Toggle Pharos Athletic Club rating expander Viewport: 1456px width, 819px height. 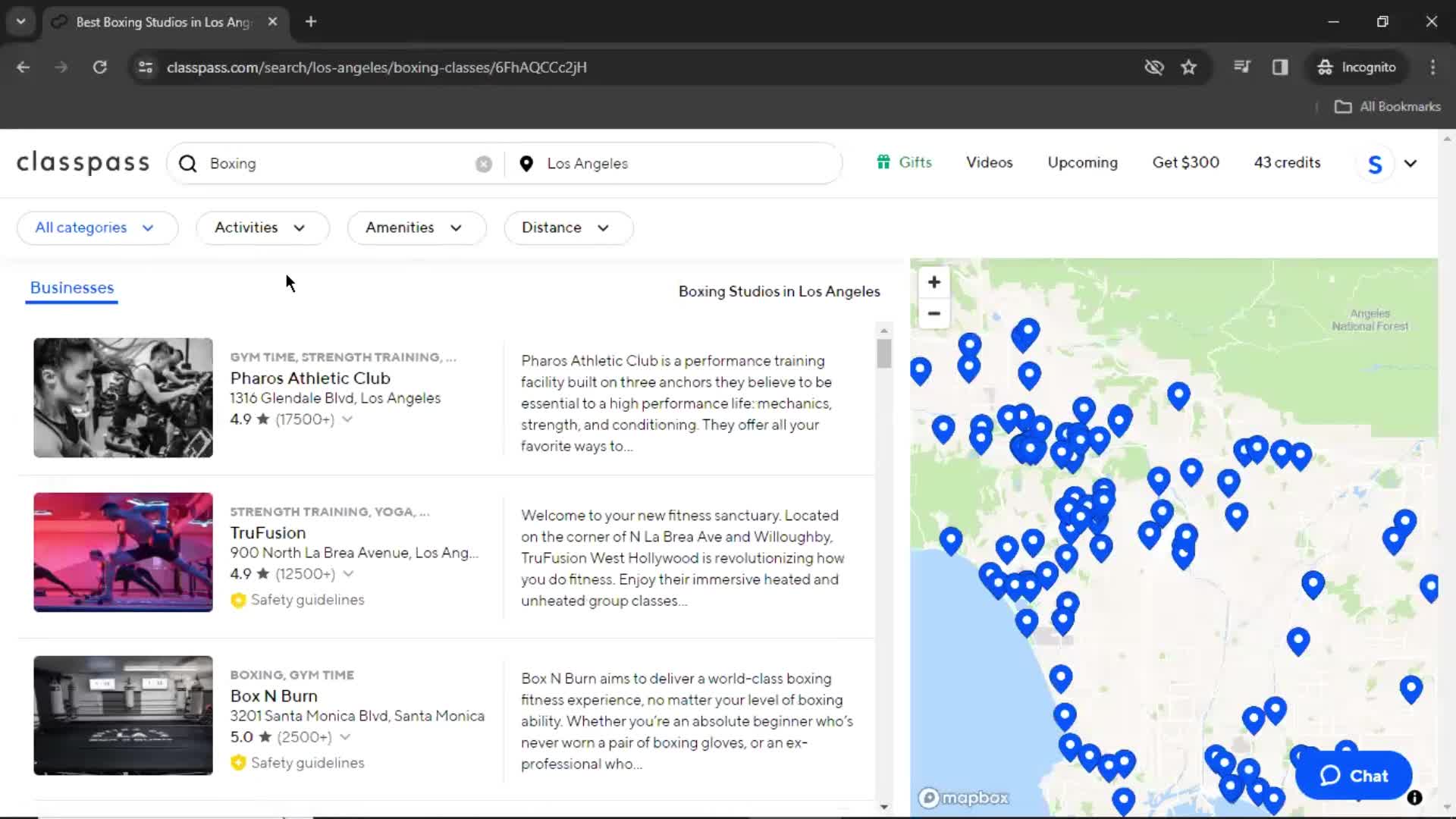(x=346, y=419)
